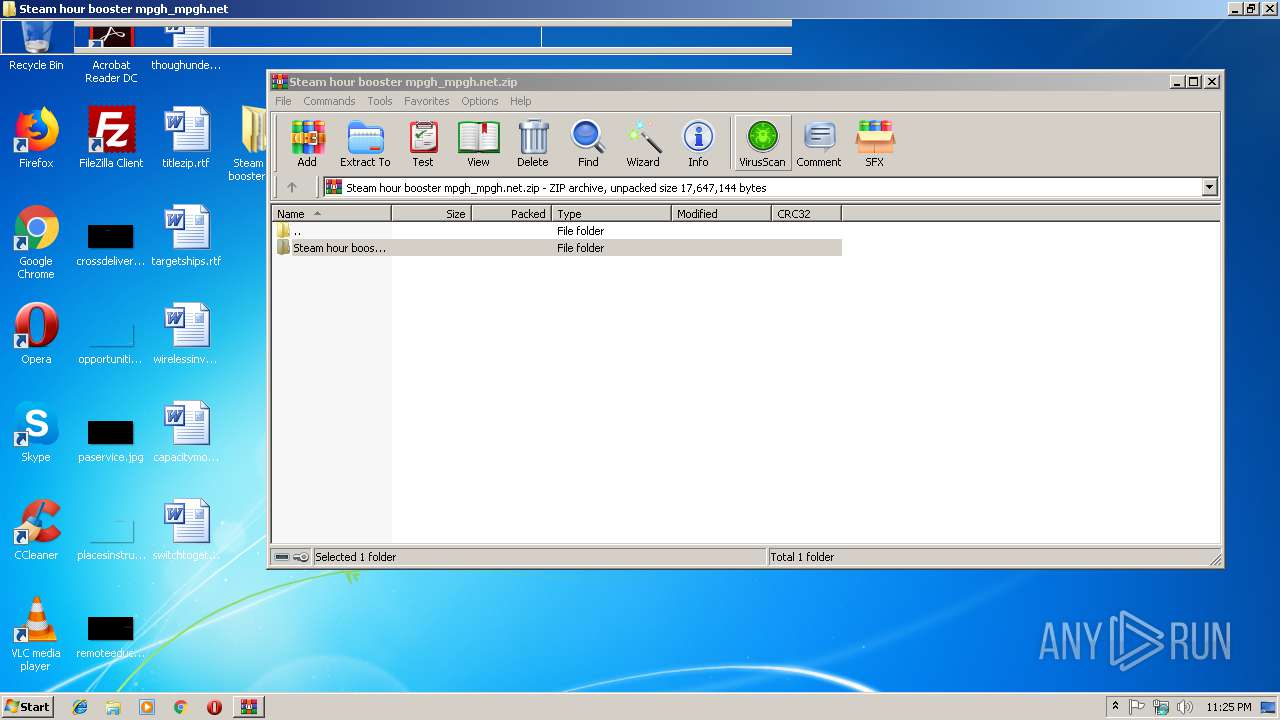The image size is (1280, 720).
Task: Sort by the Type column header
Action: 612,213
